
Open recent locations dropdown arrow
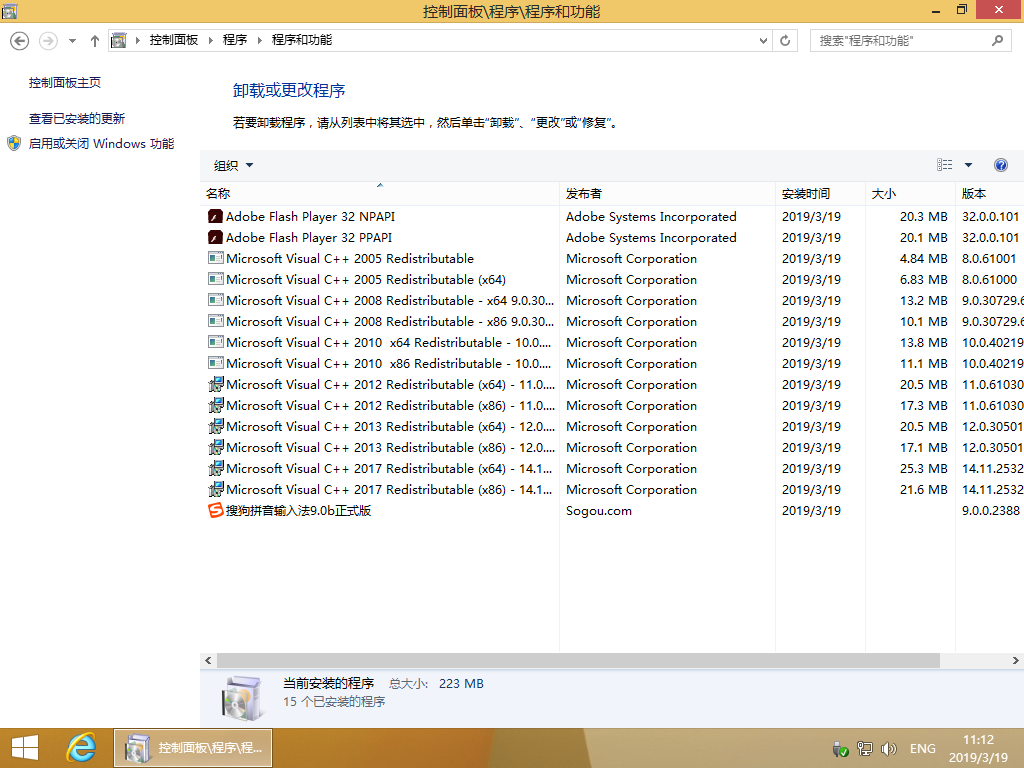[72, 41]
